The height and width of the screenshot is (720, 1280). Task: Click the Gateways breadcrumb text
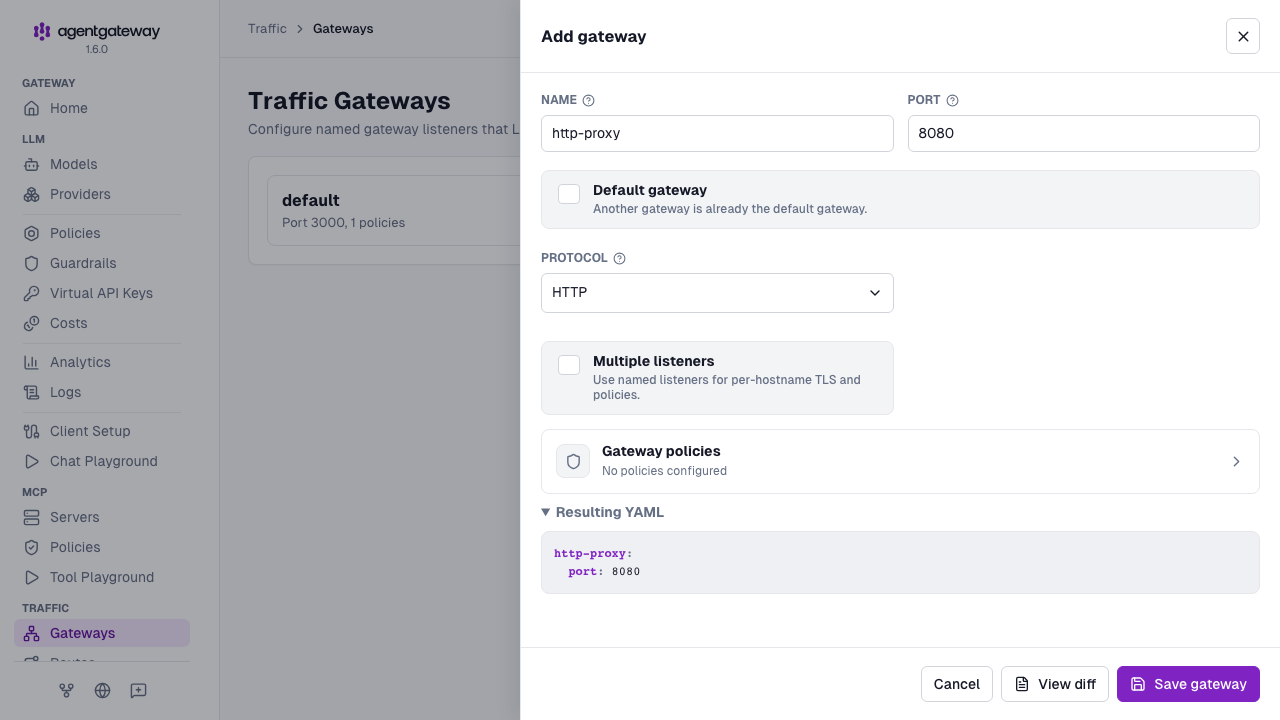pos(343,29)
